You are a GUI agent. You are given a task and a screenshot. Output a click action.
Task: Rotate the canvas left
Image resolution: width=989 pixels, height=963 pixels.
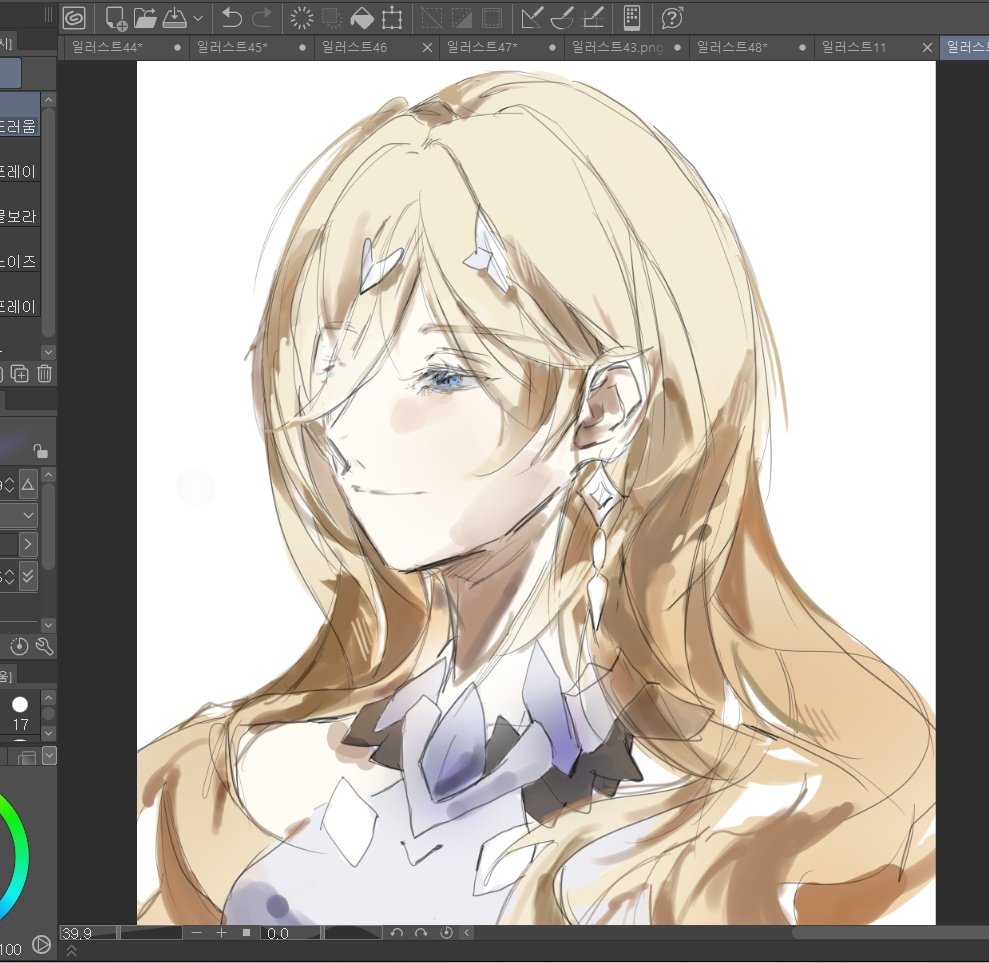tap(396, 933)
